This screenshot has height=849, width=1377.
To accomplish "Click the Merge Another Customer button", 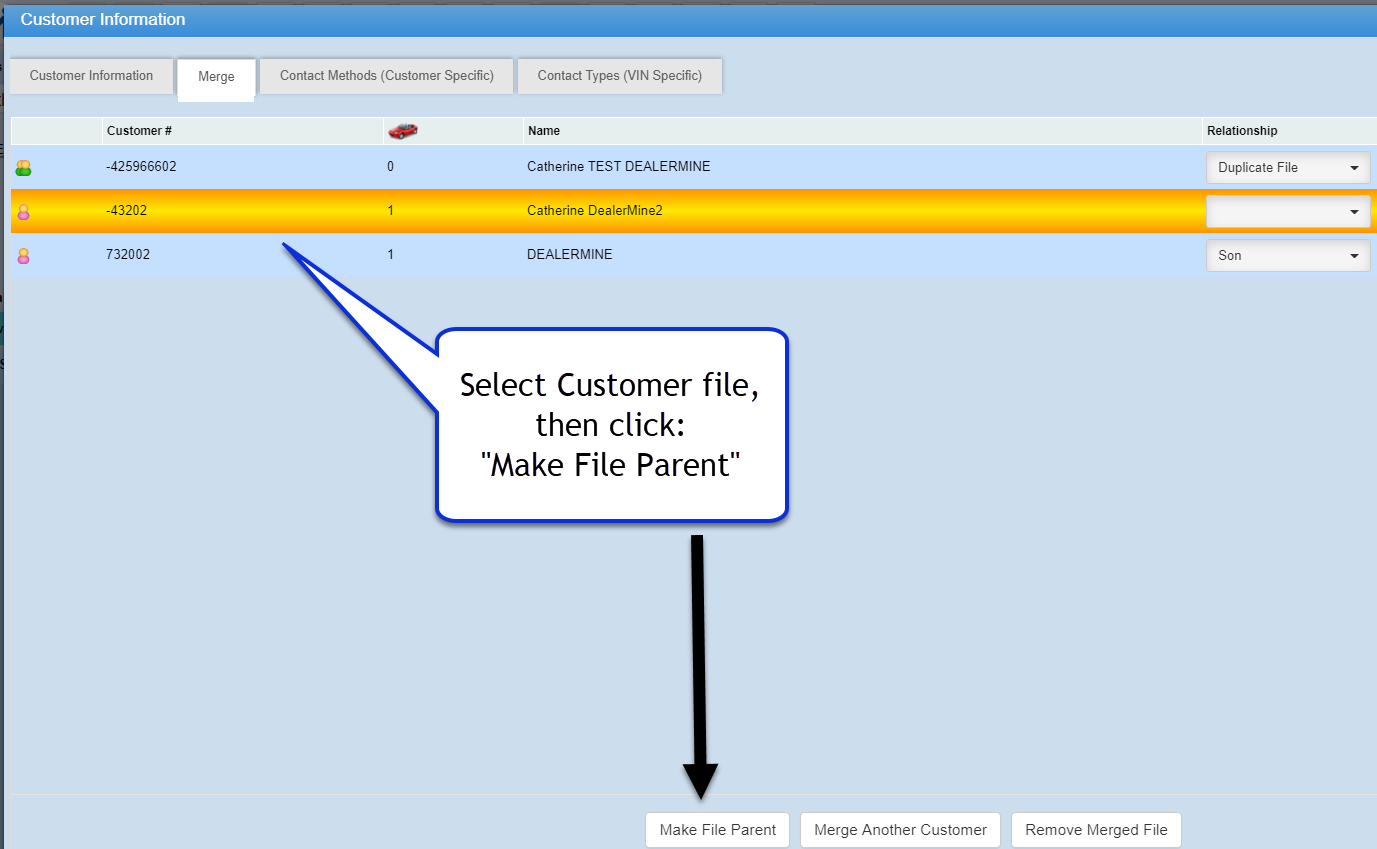I will pos(900,830).
